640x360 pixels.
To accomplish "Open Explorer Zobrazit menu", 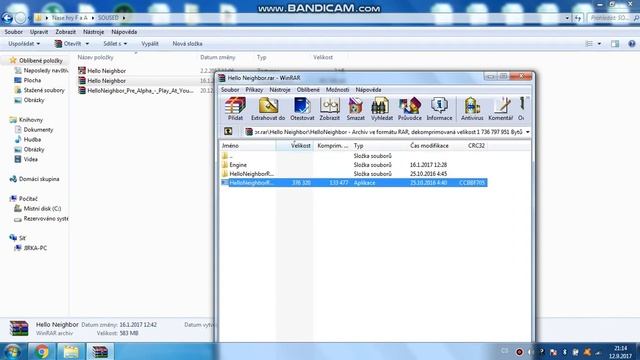I will pyautogui.click(x=65, y=32).
